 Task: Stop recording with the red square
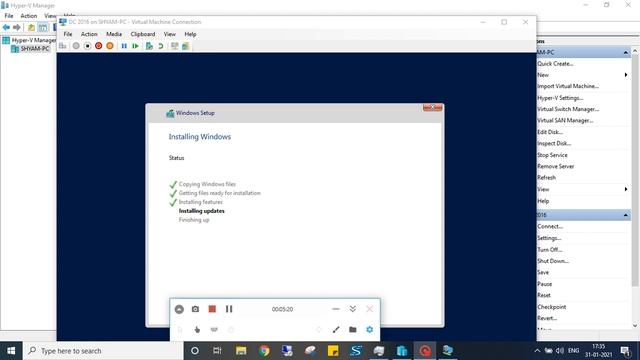pyautogui.click(x=212, y=309)
